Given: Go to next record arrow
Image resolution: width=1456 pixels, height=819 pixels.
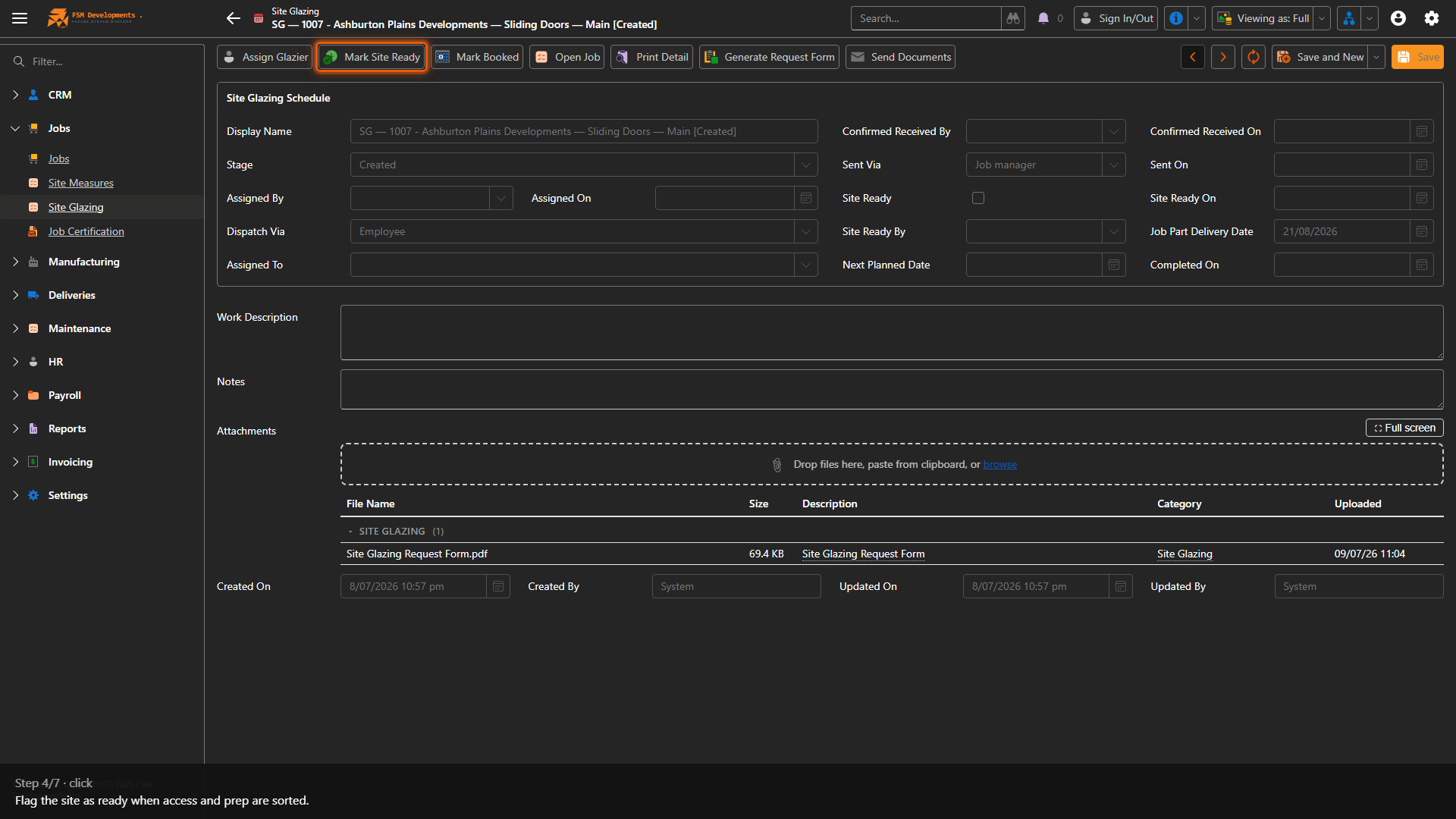Looking at the screenshot, I should point(1223,57).
